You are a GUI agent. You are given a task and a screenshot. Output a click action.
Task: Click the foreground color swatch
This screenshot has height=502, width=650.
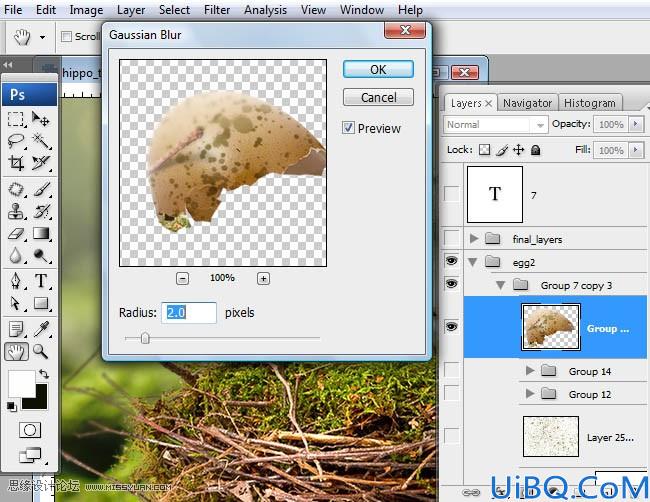pos(22,383)
